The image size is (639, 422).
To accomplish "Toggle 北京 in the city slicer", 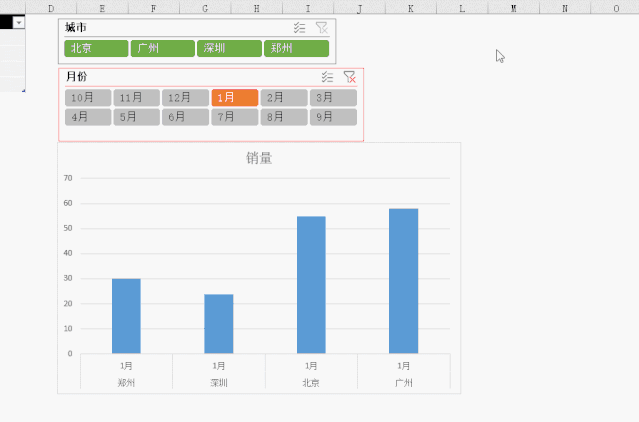I will (95, 48).
